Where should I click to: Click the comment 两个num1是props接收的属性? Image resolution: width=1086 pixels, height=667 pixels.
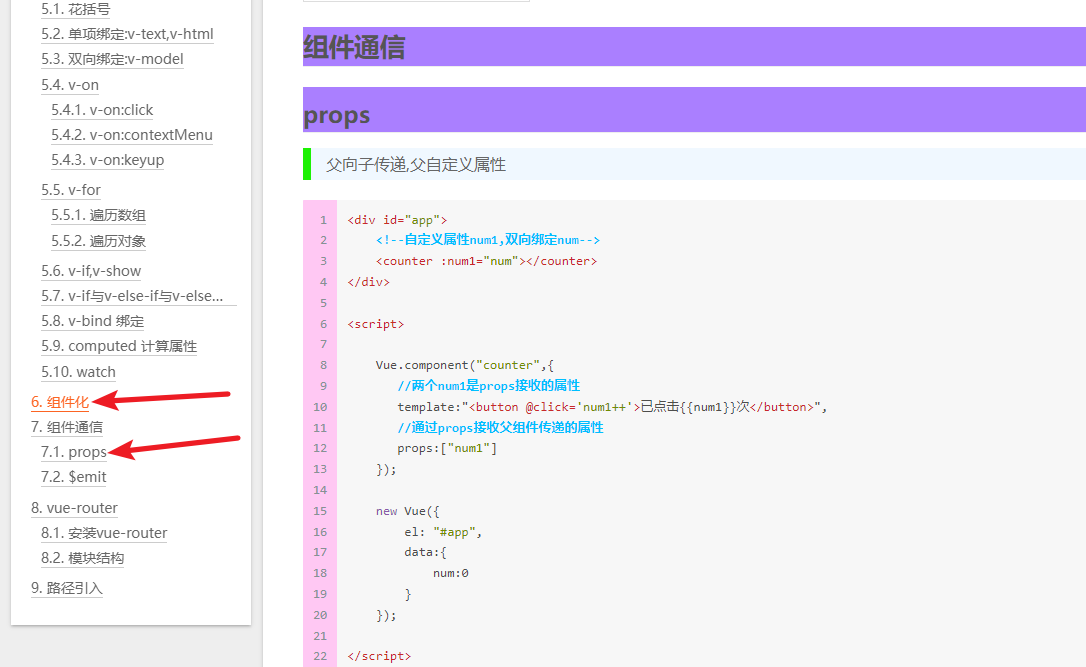click(x=489, y=386)
